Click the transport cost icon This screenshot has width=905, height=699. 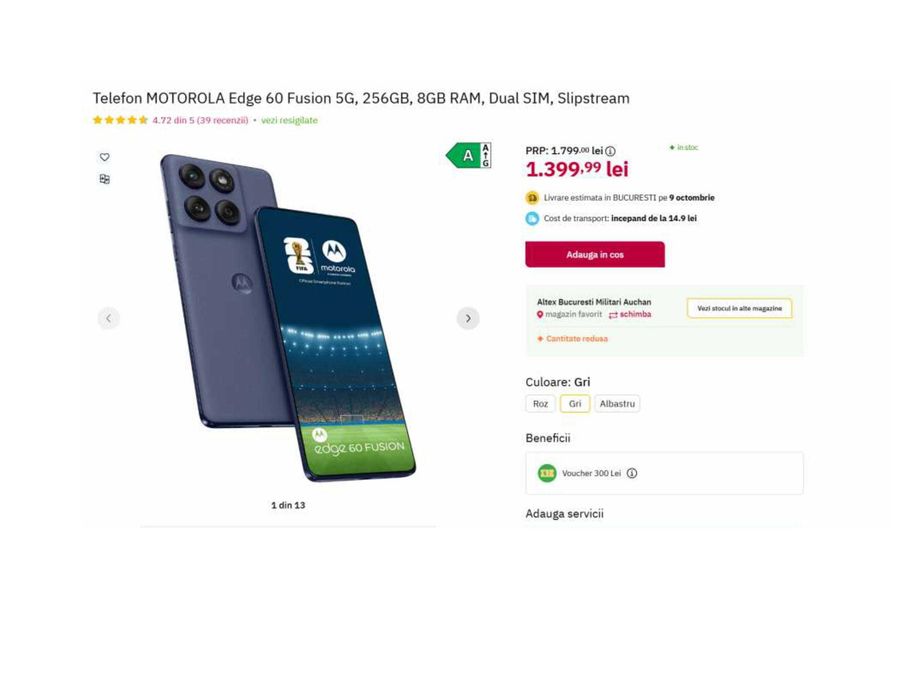point(532,218)
